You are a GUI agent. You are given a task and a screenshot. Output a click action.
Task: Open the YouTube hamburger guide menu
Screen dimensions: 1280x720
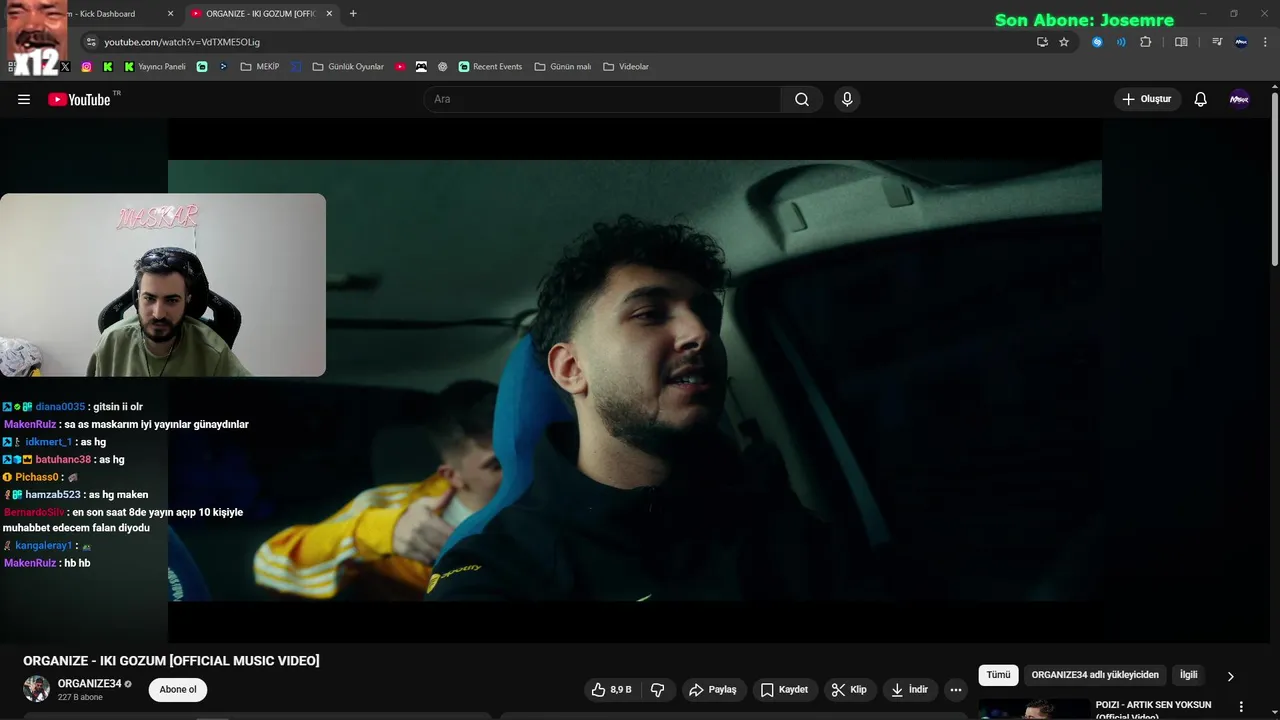point(24,99)
